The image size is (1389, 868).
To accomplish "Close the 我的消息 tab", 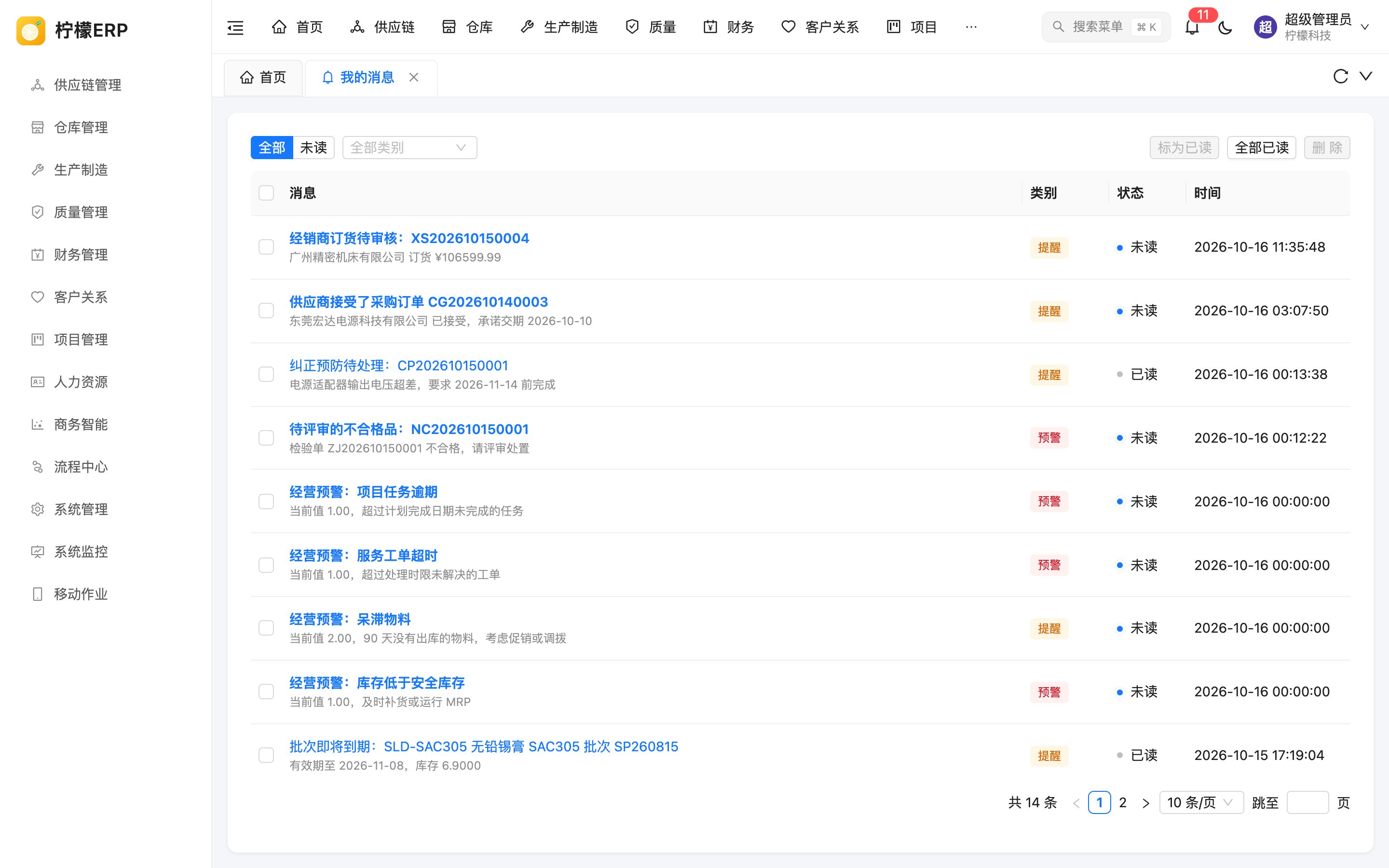I will [414, 78].
